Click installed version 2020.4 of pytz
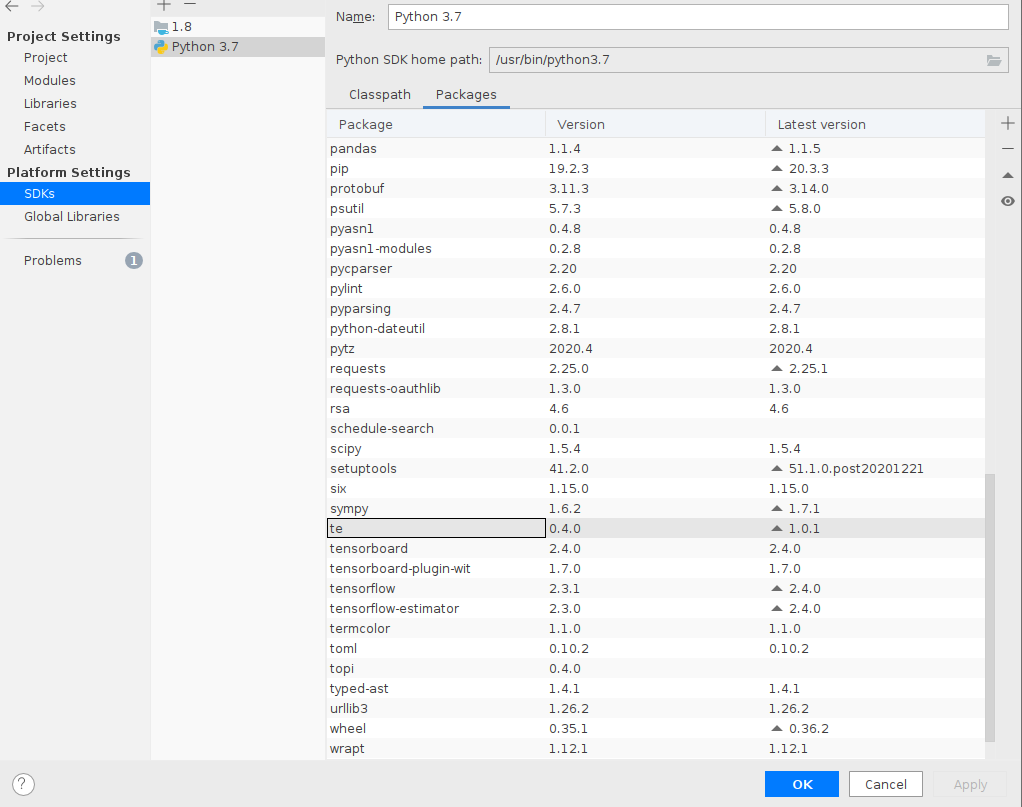Image resolution: width=1022 pixels, height=807 pixels. pyautogui.click(x=571, y=349)
